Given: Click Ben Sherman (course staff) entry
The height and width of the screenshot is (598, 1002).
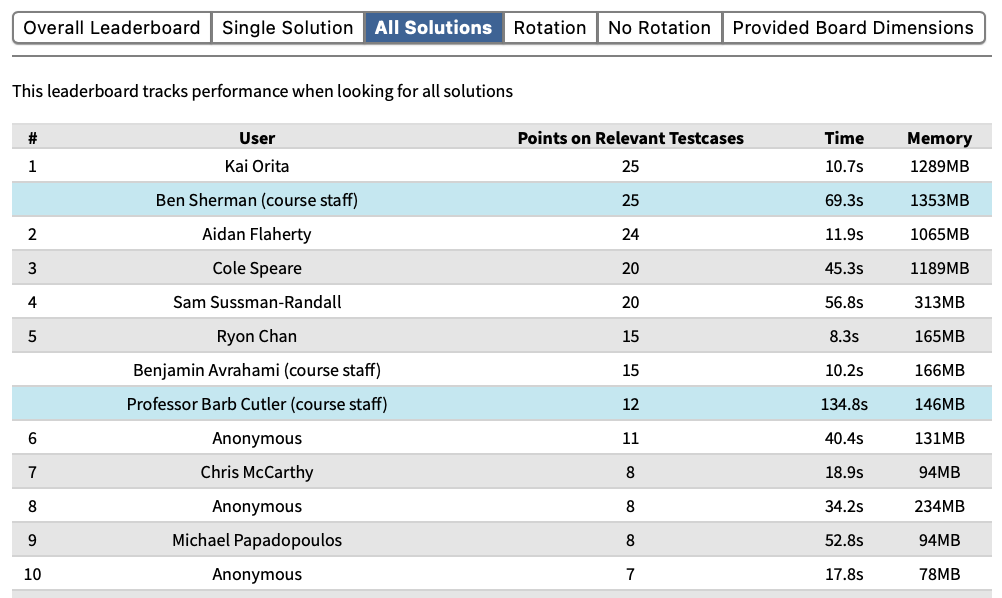Looking at the screenshot, I should [257, 200].
